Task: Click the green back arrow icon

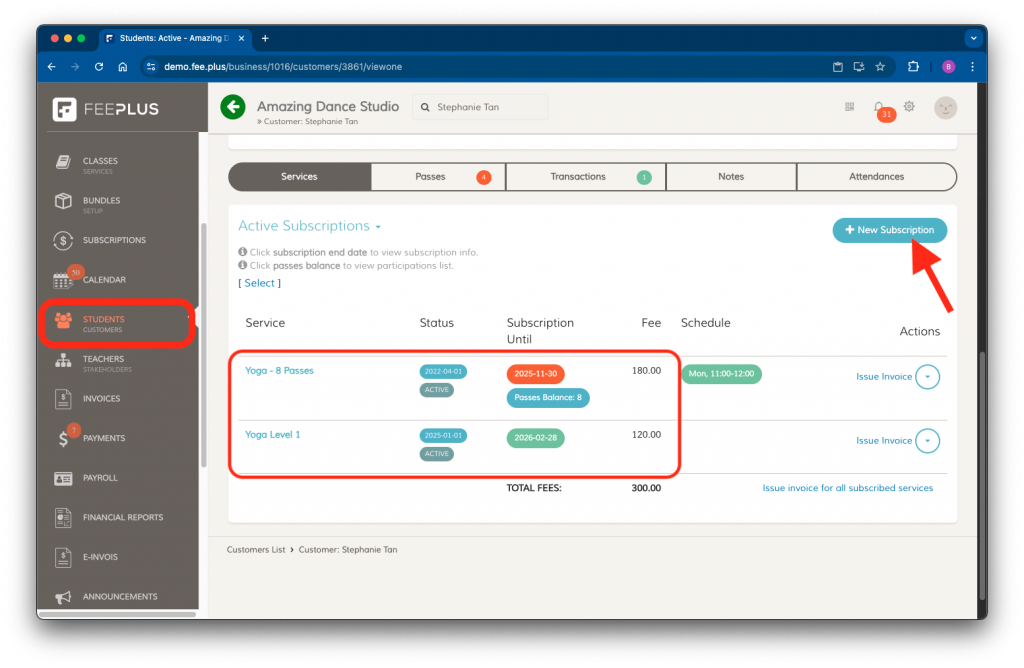Action: [233, 107]
